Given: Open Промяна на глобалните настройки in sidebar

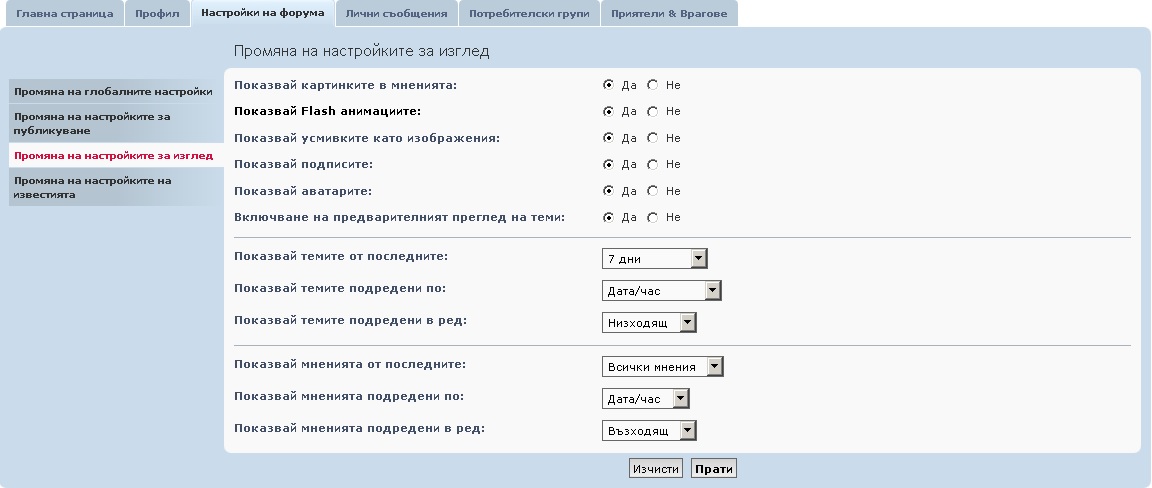Looking at the screenshot, I should tap(113, 92).
